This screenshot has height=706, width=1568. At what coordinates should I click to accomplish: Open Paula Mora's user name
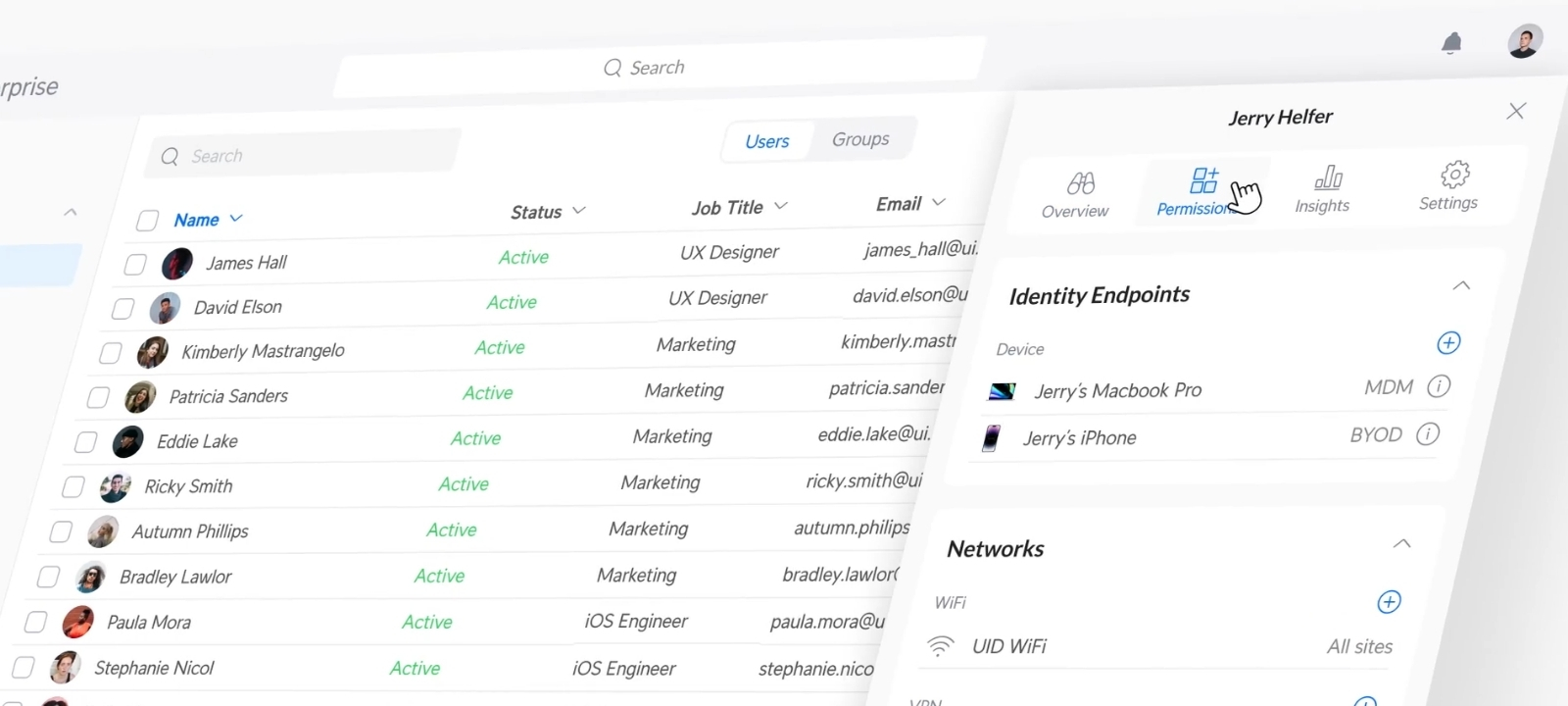click(149, 623)
